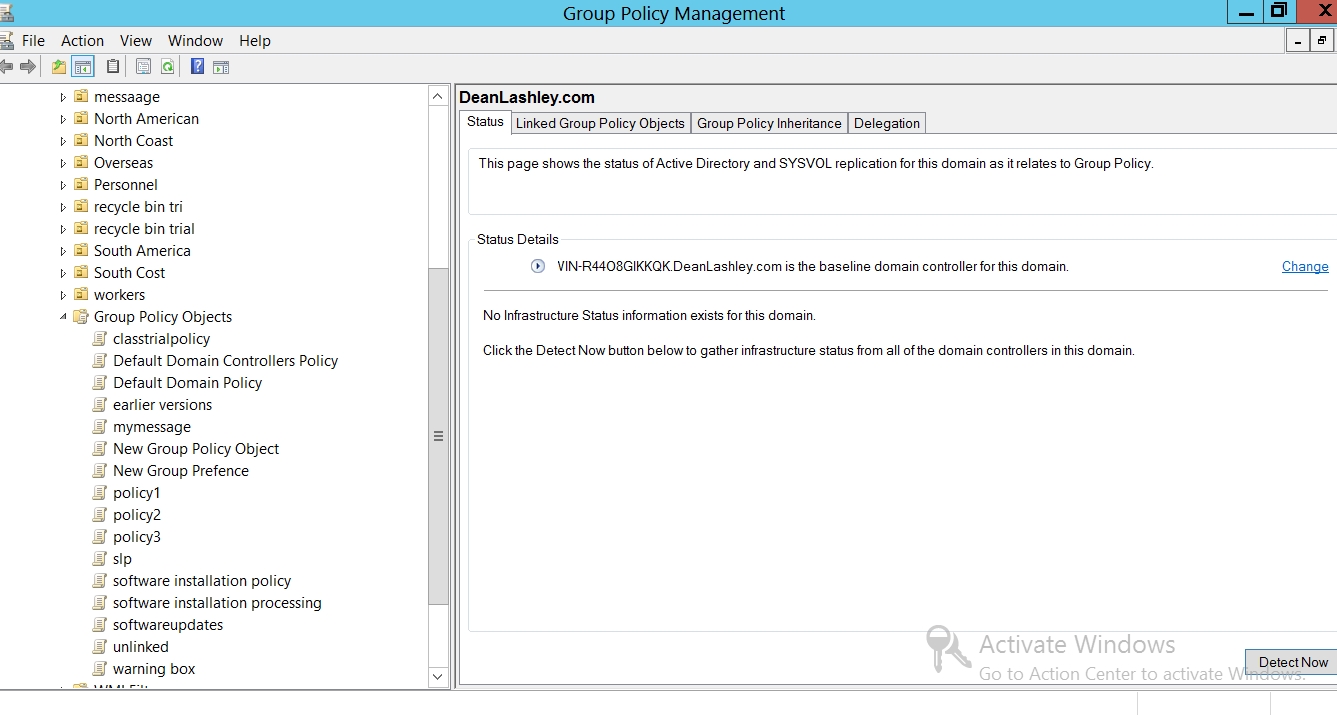Screen dimensions: 1337x715
Task: Click the green Refresh toolbar icon
Action: click(168, 67)
